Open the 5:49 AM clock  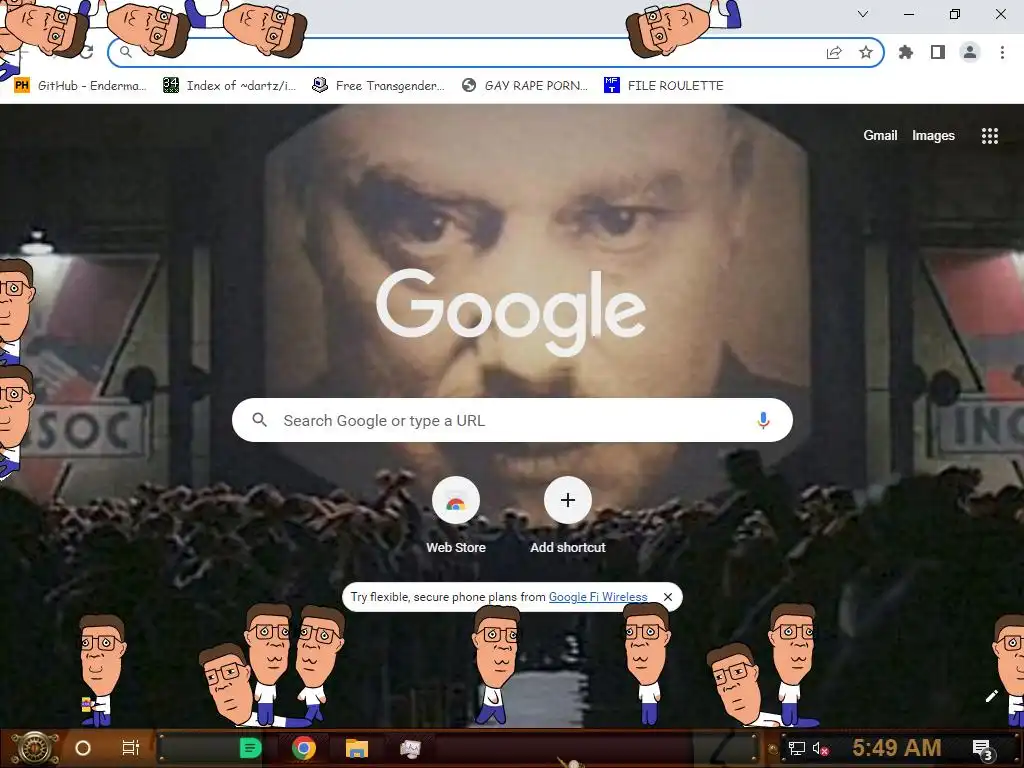click(897, 748)
